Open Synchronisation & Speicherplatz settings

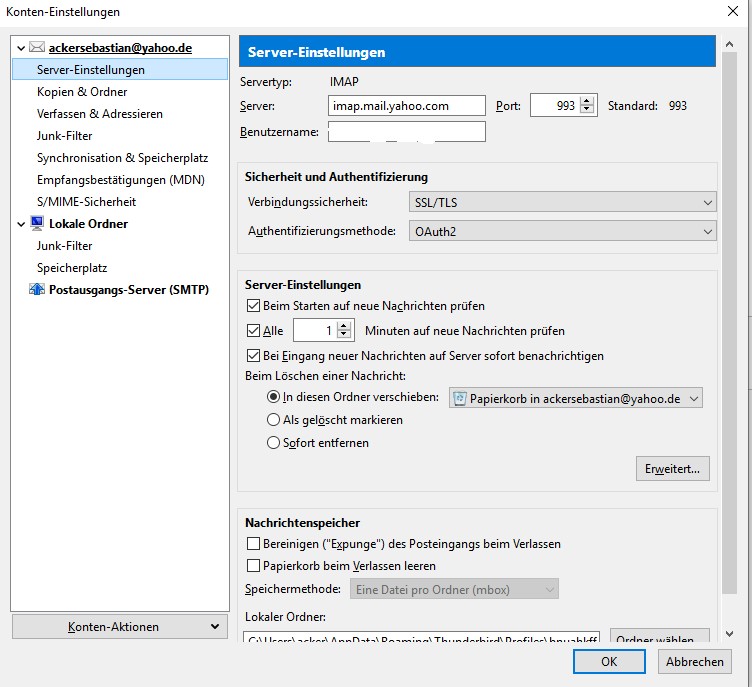122,158
